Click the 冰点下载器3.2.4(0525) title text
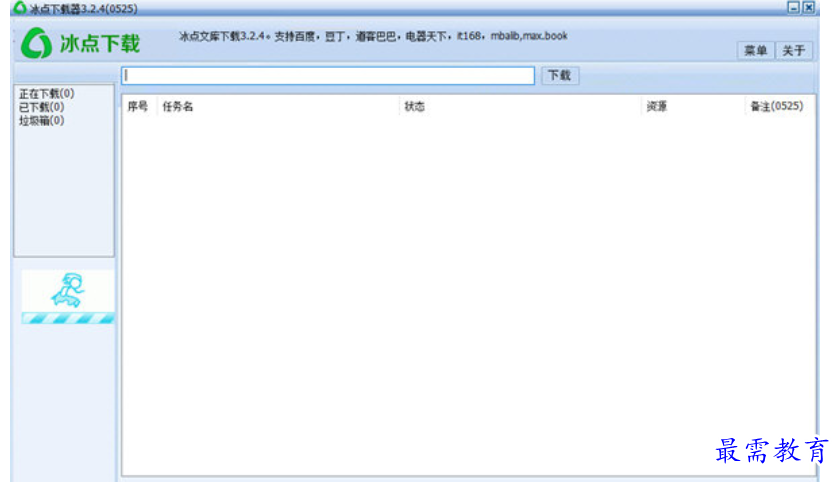This screenshot has height=482, width=837. 84,9
